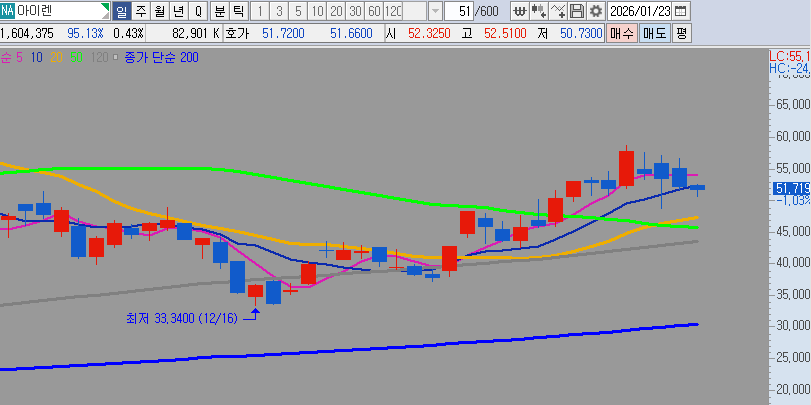This screenshot has width=811, height=405.
Task: Click the /600 total count label
Action: (486, 10)
